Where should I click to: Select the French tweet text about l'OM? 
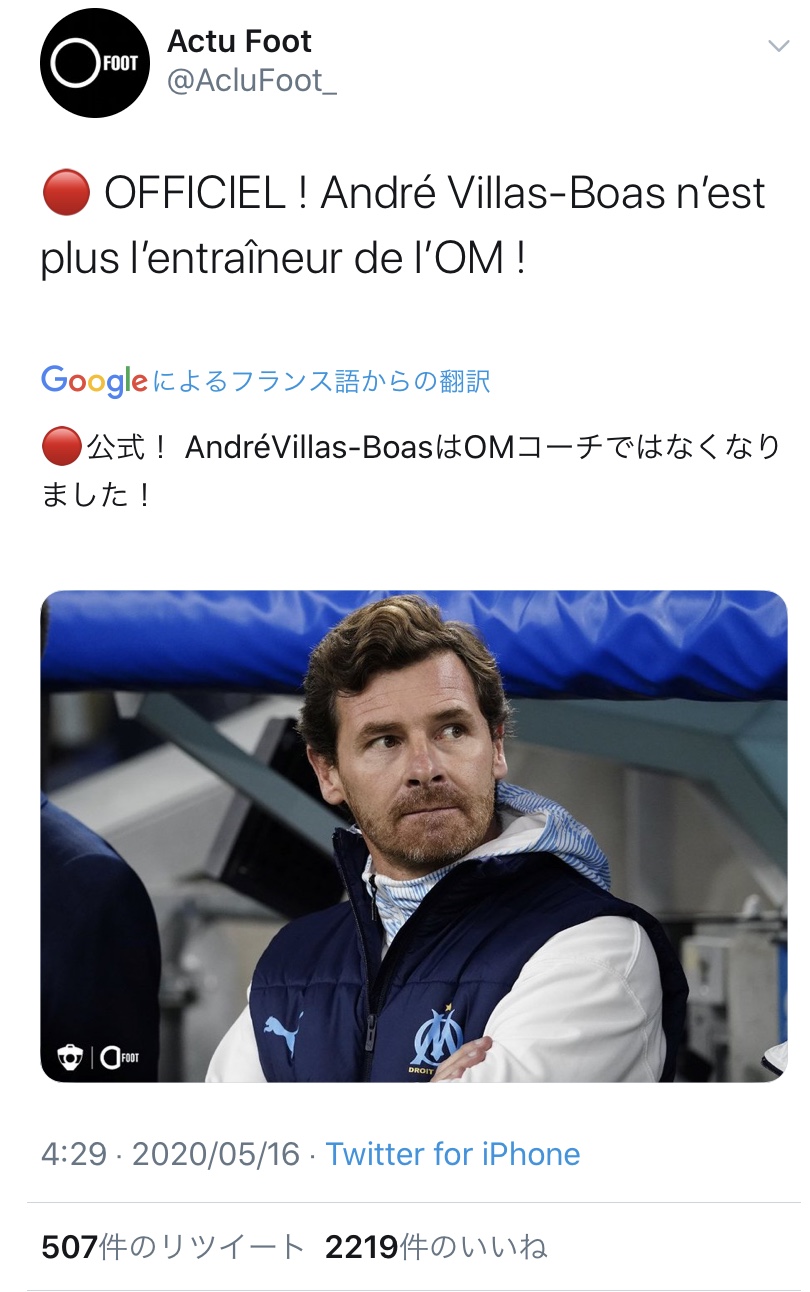[403, 226]
